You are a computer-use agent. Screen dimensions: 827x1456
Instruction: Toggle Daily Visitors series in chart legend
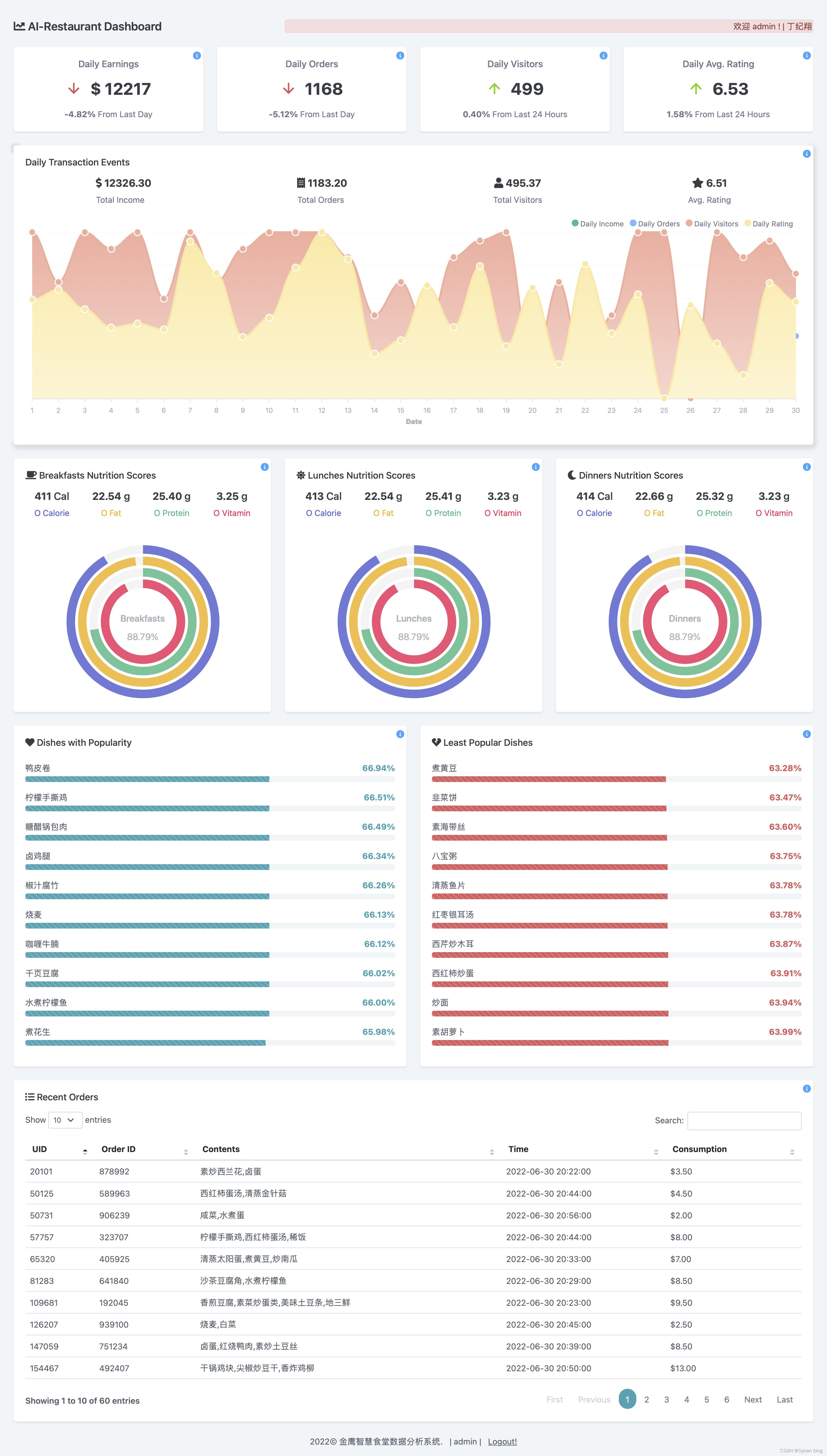point(712,224)
